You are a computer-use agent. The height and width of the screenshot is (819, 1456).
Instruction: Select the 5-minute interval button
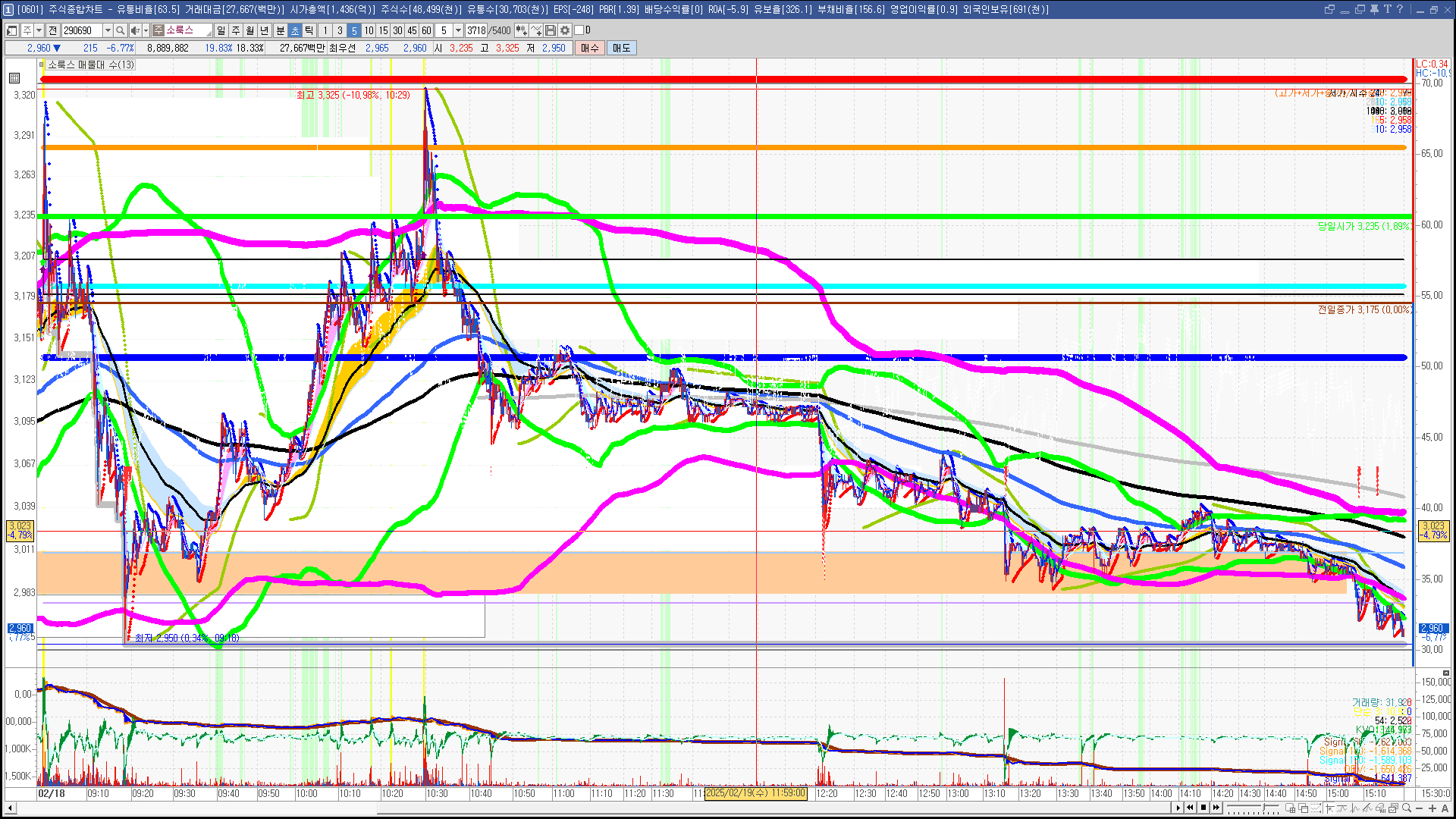353,30
